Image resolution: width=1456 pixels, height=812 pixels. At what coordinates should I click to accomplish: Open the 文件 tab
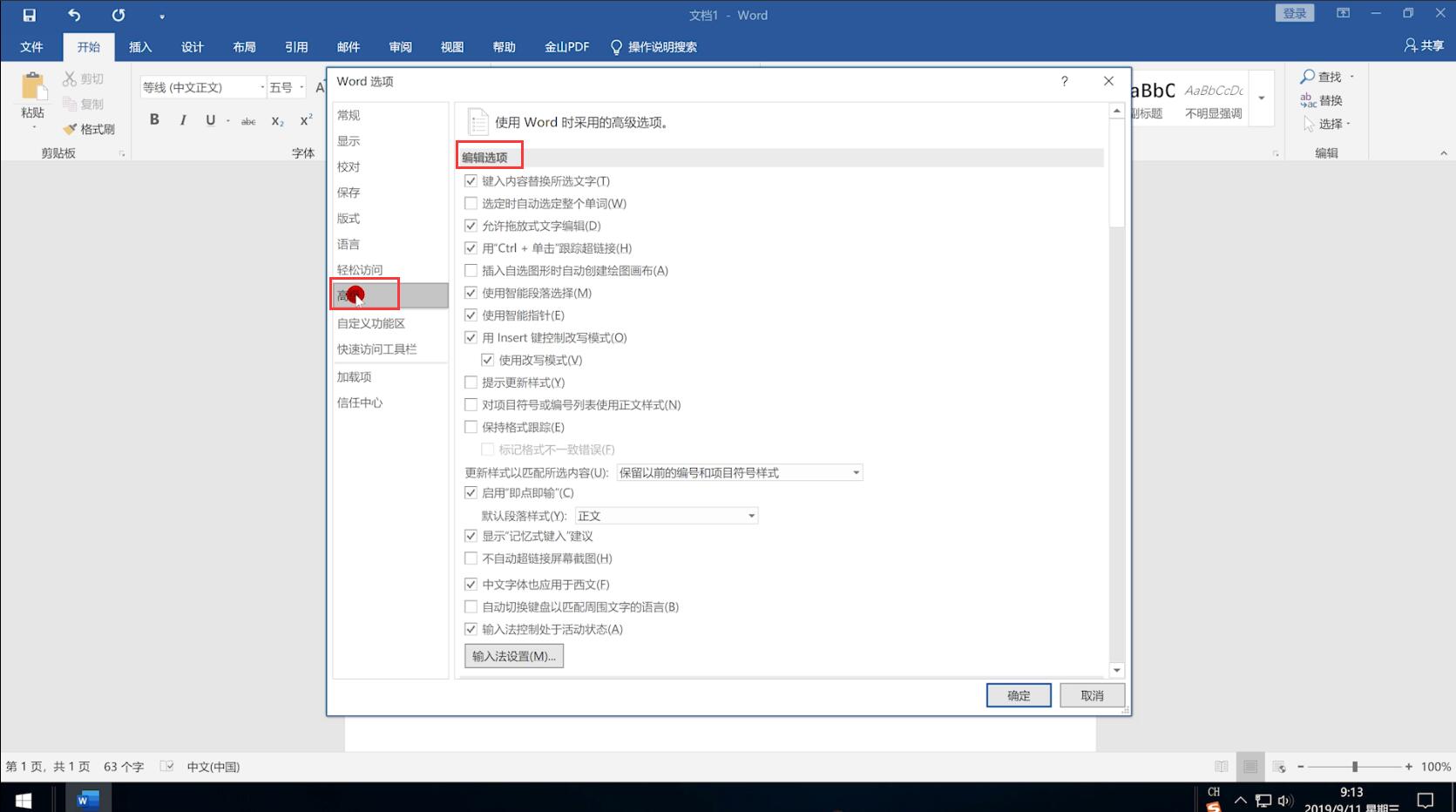[31, 47]
